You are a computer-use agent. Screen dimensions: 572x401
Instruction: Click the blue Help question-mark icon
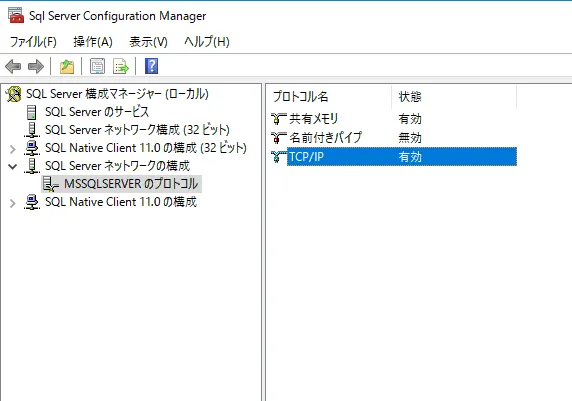151,66
